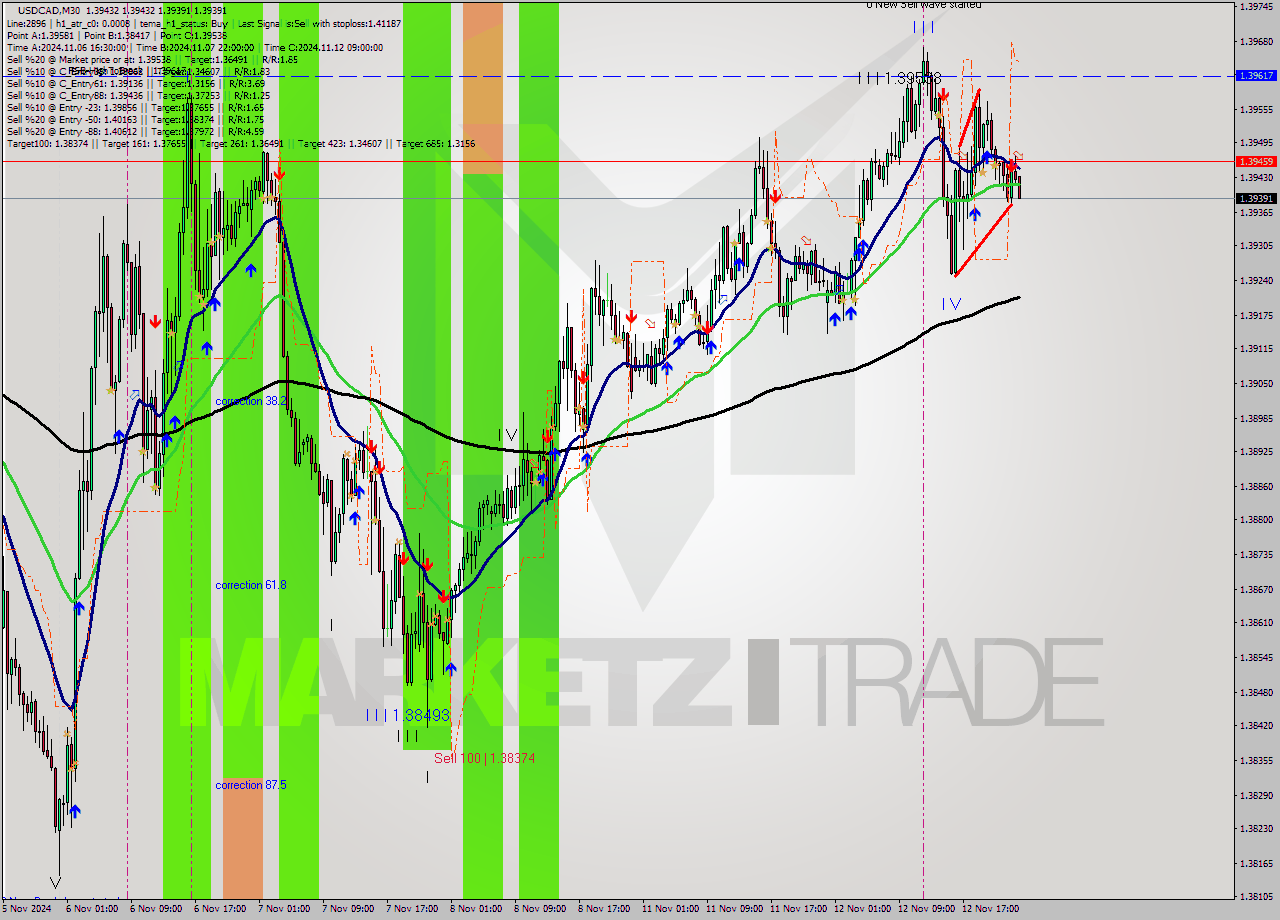Select the blue 1.39617 price tag
This screenshot has width=1280, height=920.
pos(1256,75)
